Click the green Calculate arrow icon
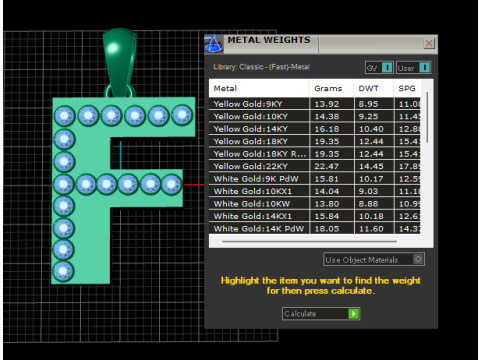 (353, 314)
